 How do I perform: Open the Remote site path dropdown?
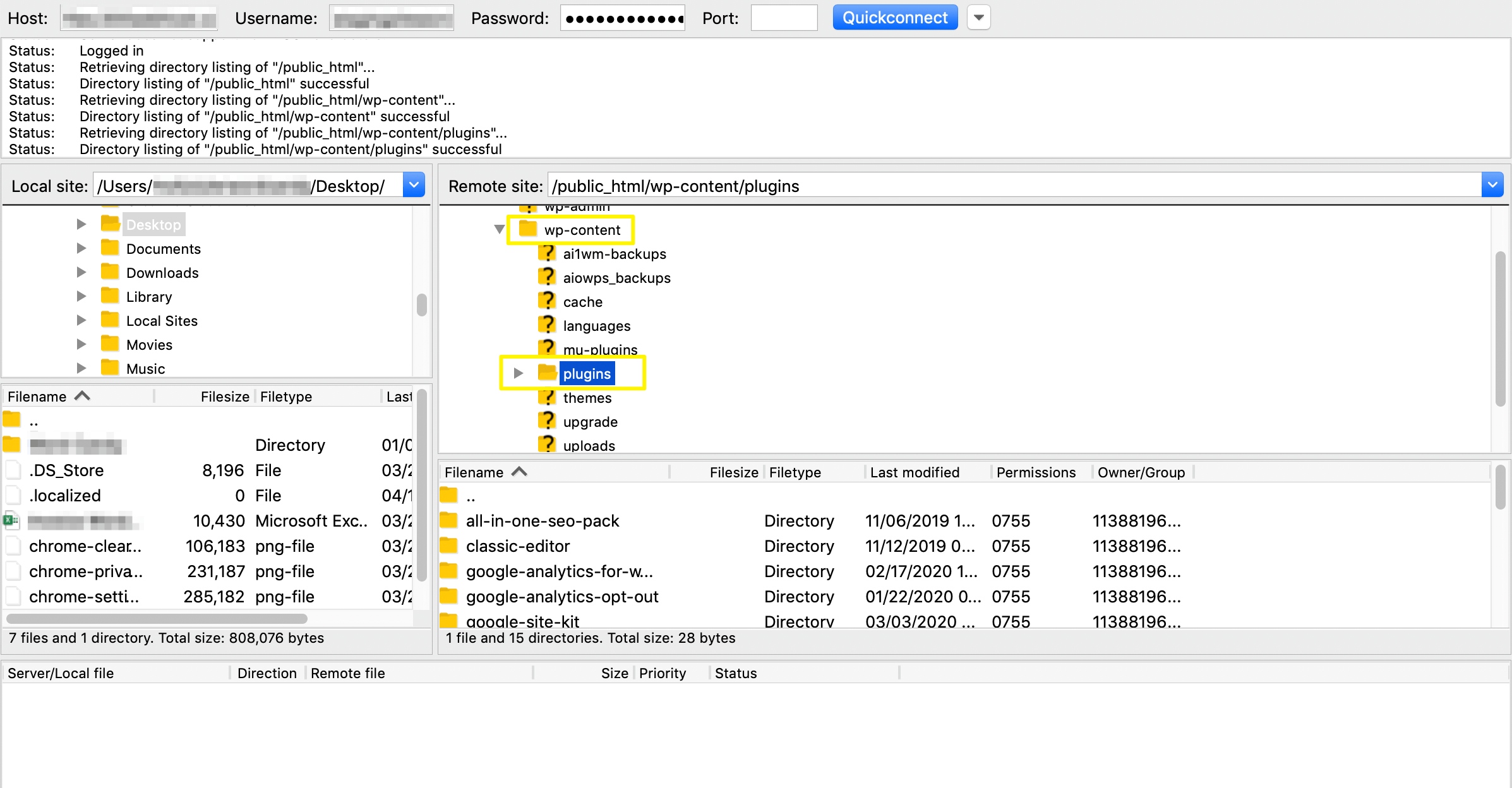1492,186
